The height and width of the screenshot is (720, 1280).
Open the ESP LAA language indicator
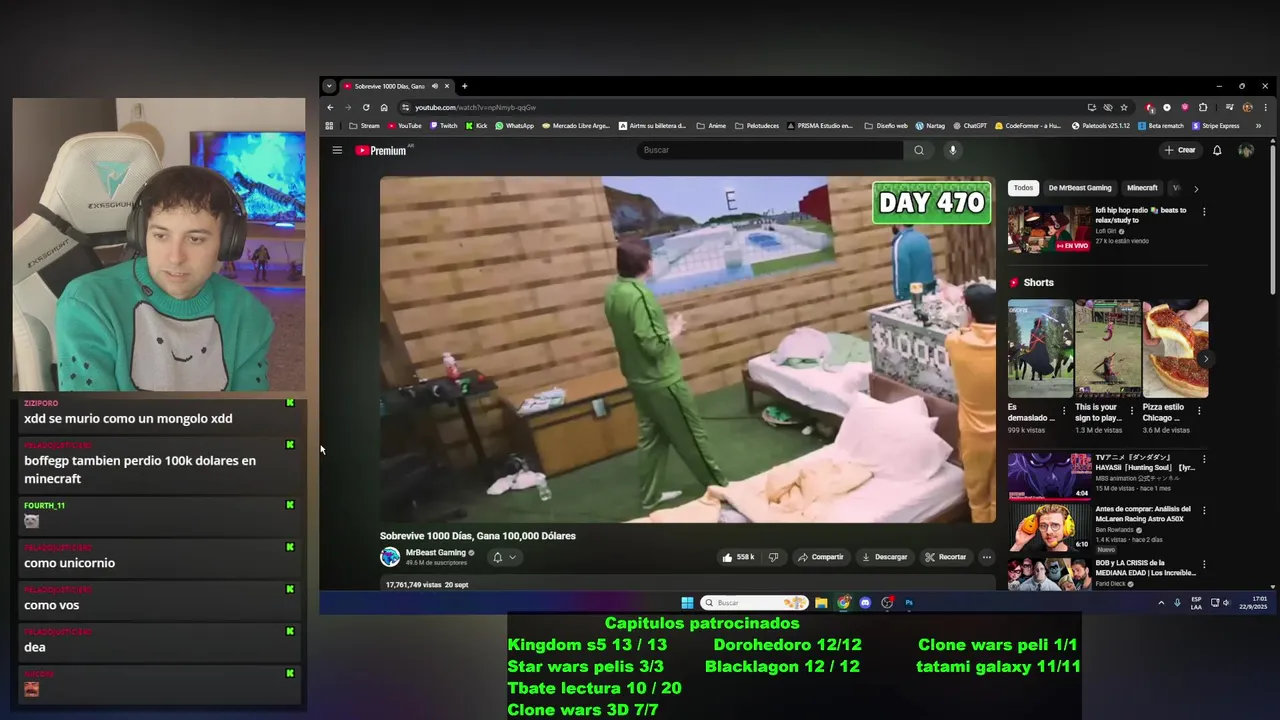pos(1196,603)
